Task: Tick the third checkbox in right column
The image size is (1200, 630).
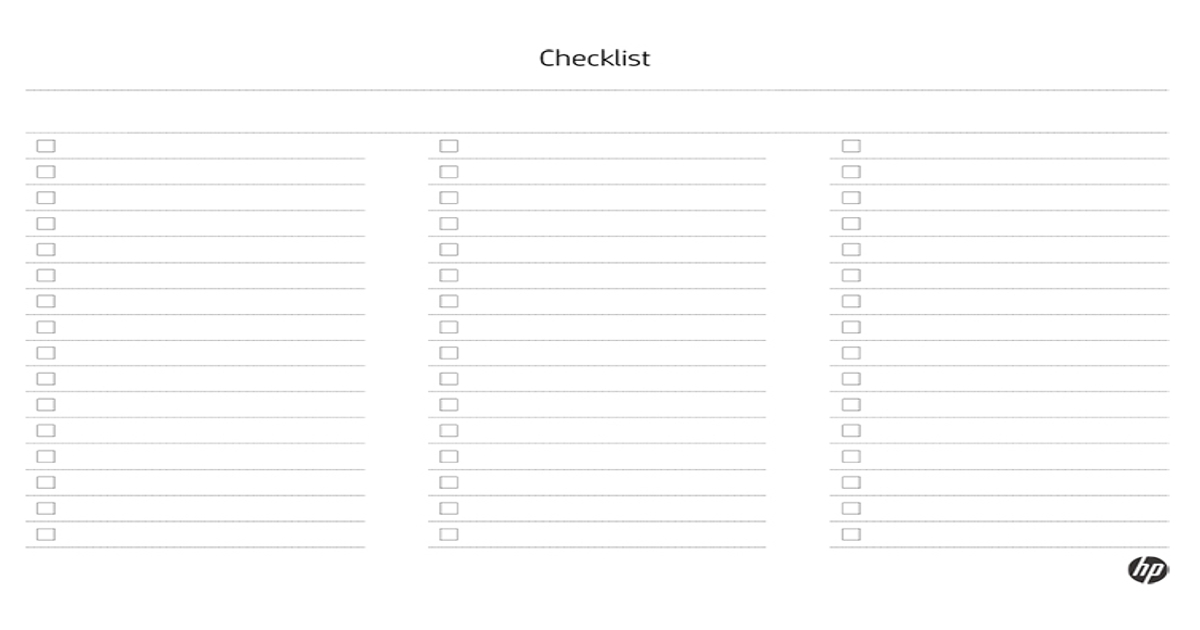Action: tap(851, 198)
